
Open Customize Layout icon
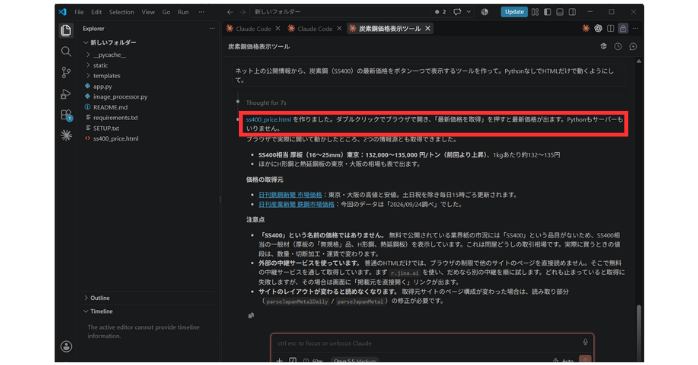click(x=535, y=12)
